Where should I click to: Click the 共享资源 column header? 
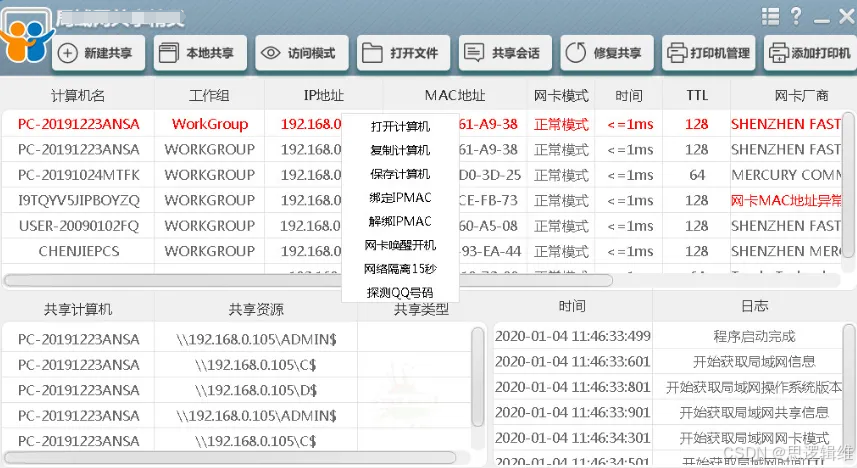pyautogui.click(x=256, y=309)
